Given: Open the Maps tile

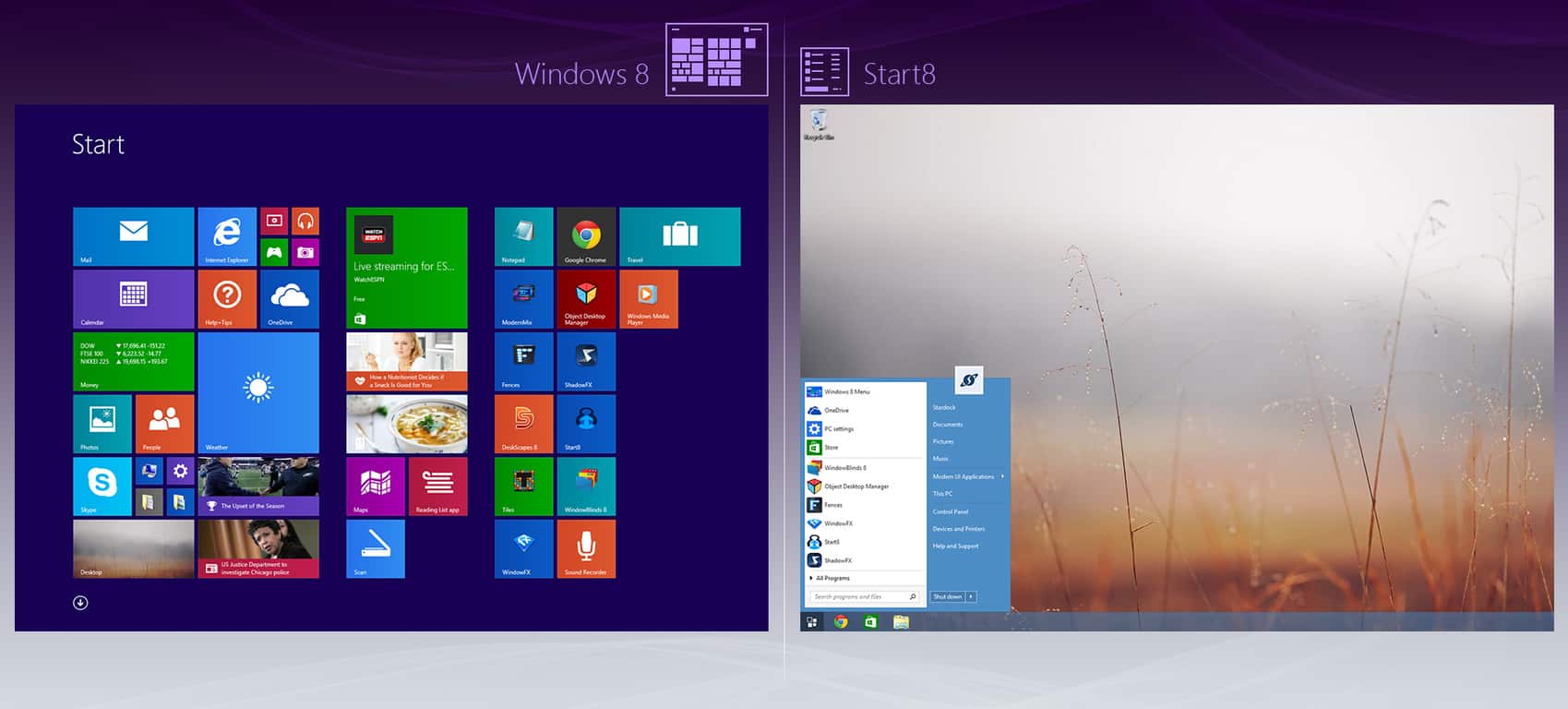Looking at the screenshot, I should click(x=376, y=487).
